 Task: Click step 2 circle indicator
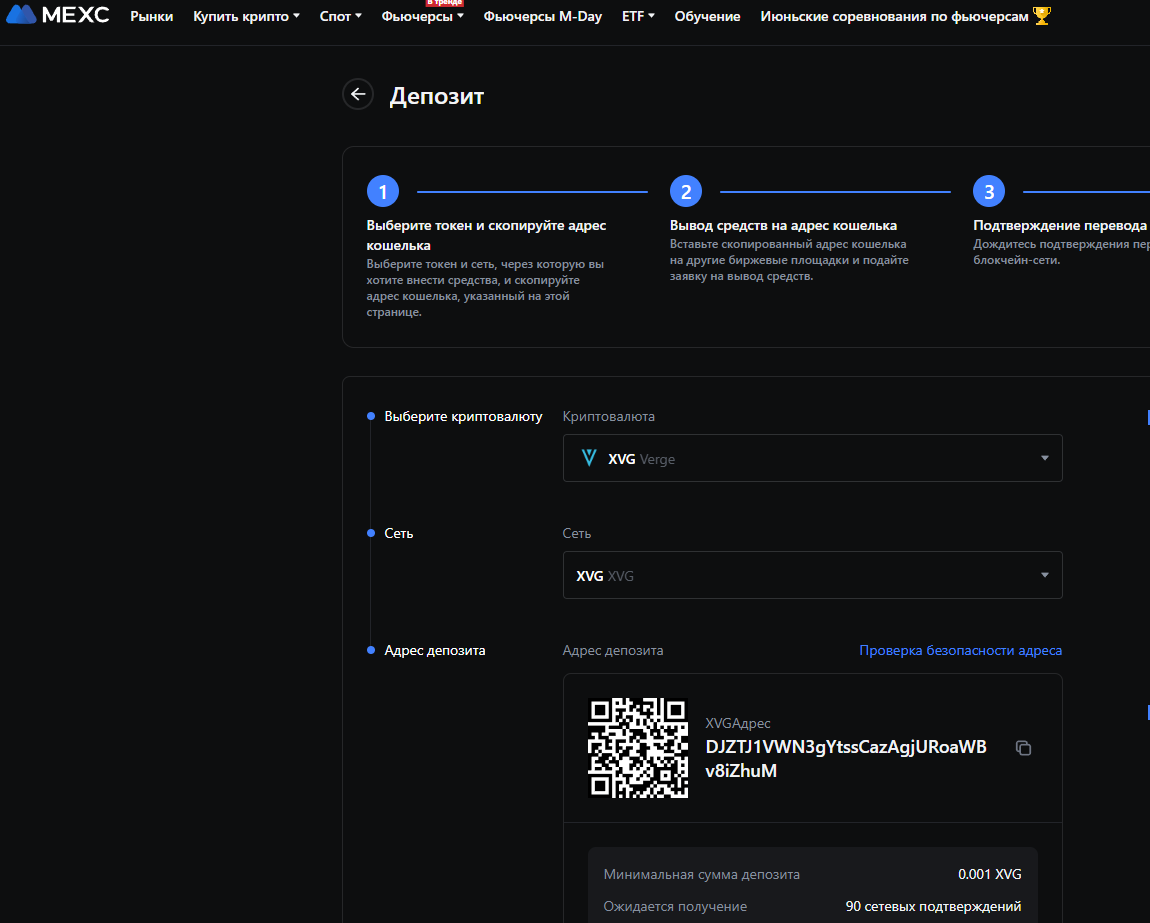pos(686,191)
